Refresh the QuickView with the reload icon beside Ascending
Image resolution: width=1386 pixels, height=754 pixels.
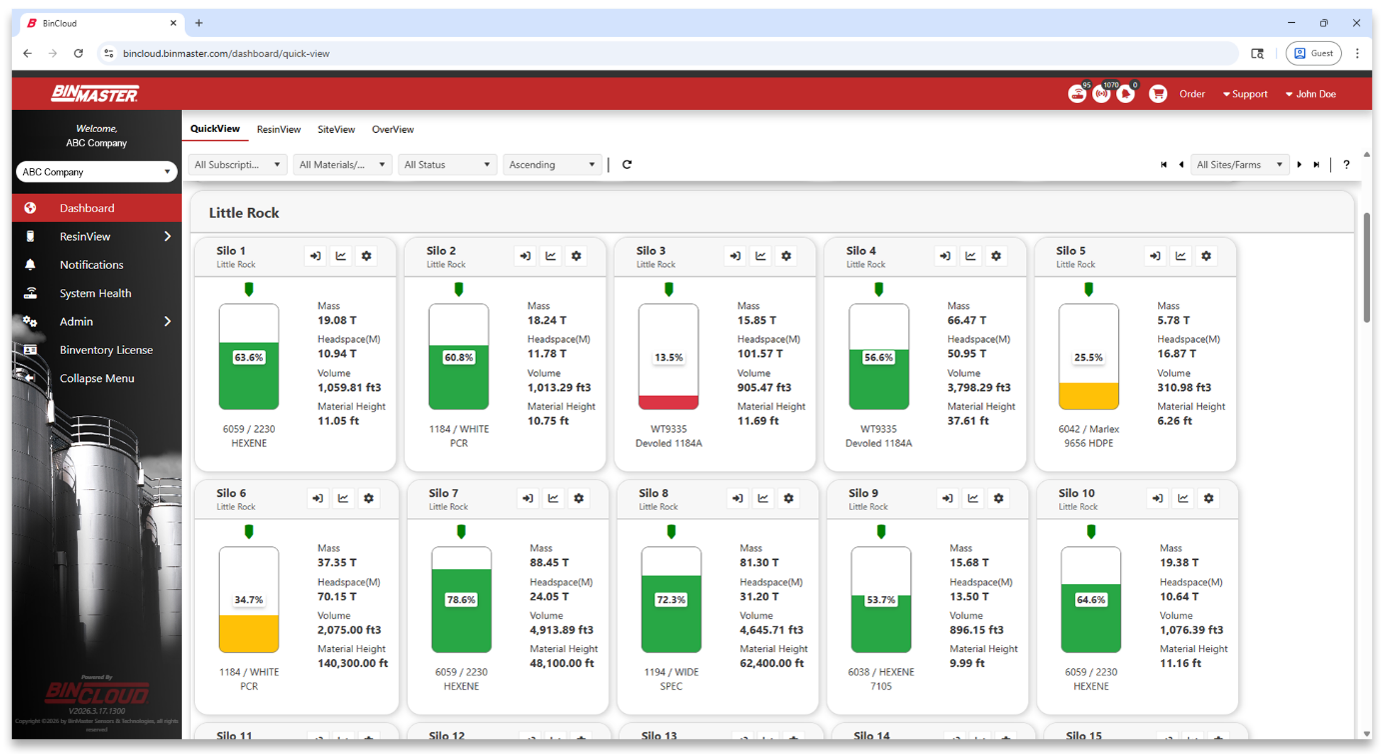click(627, 165)
